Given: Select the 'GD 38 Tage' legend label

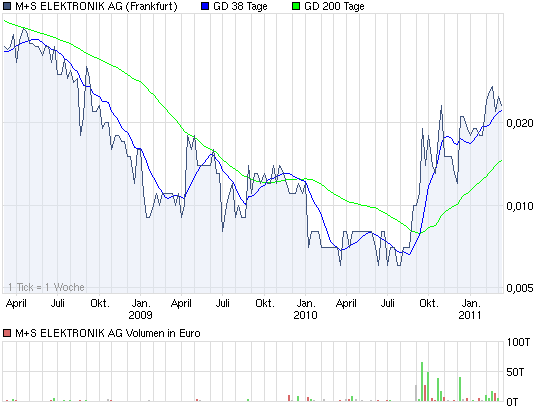Looking at the screenshot, I should coord(240,6).
